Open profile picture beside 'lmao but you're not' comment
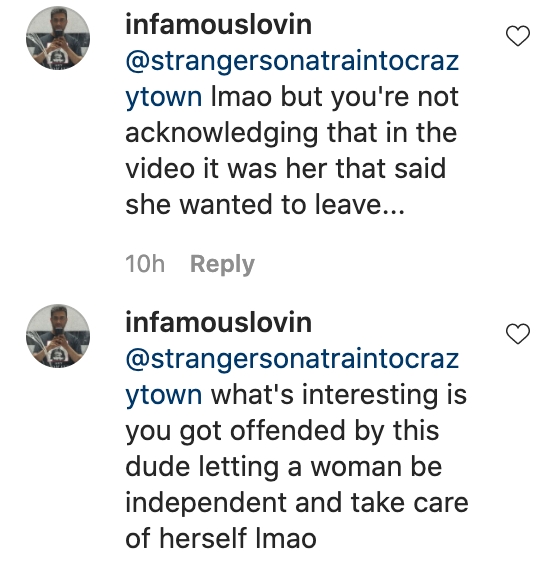The image size is (546, 580). 58,38
